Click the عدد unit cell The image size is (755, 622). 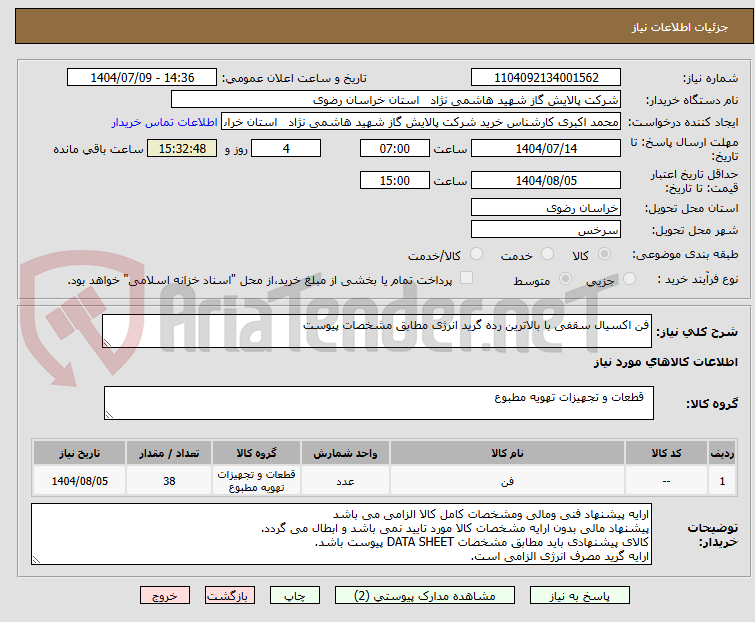click(345, 481)
